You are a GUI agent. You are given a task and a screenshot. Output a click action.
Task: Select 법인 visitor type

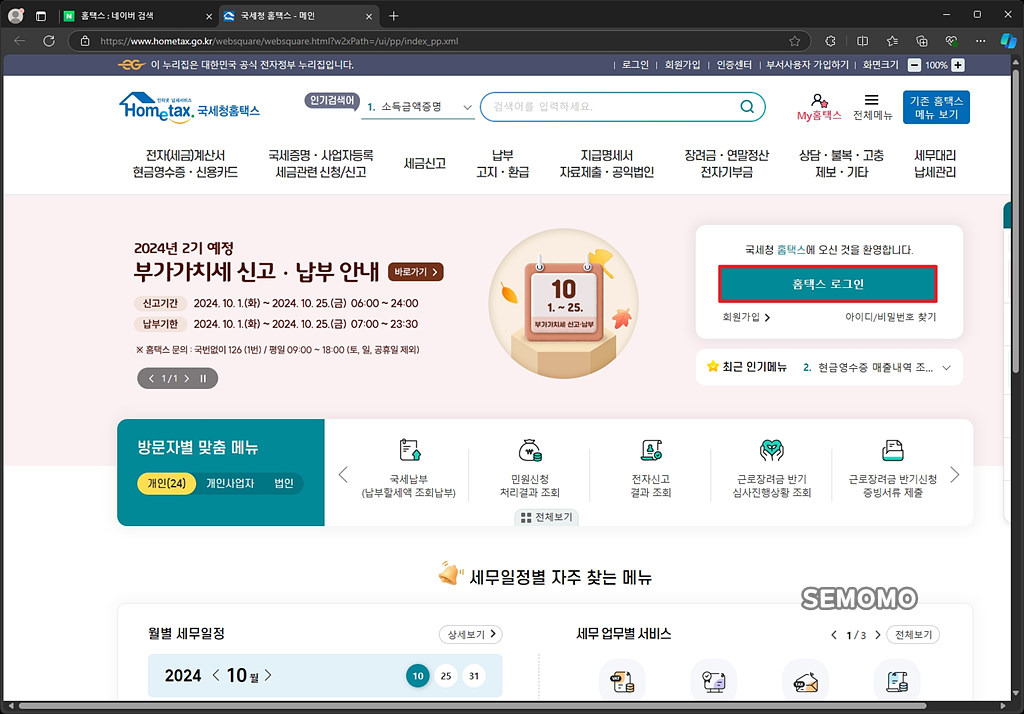point(283,483)
